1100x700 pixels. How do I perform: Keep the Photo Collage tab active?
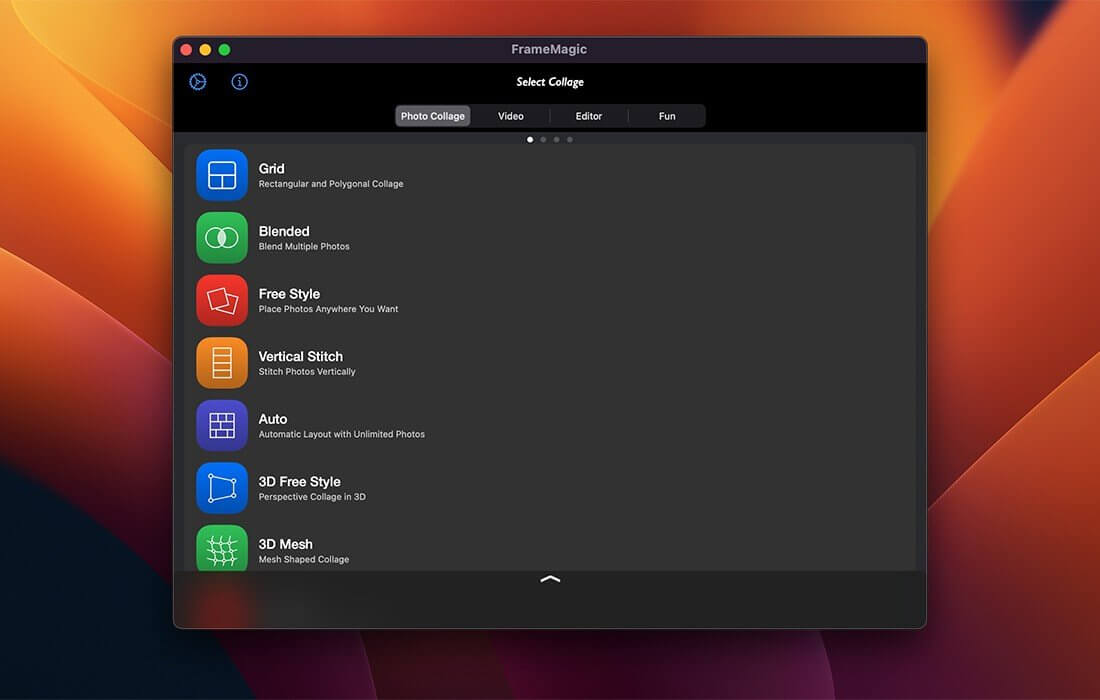[432, 115]
